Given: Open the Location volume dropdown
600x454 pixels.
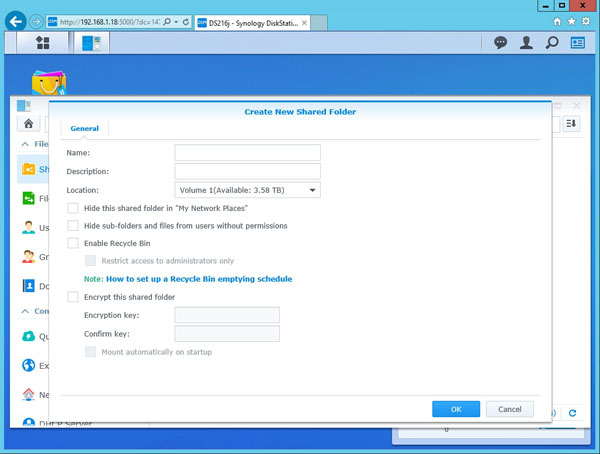Looking at the screenshot, I should [x=247, y=190].
